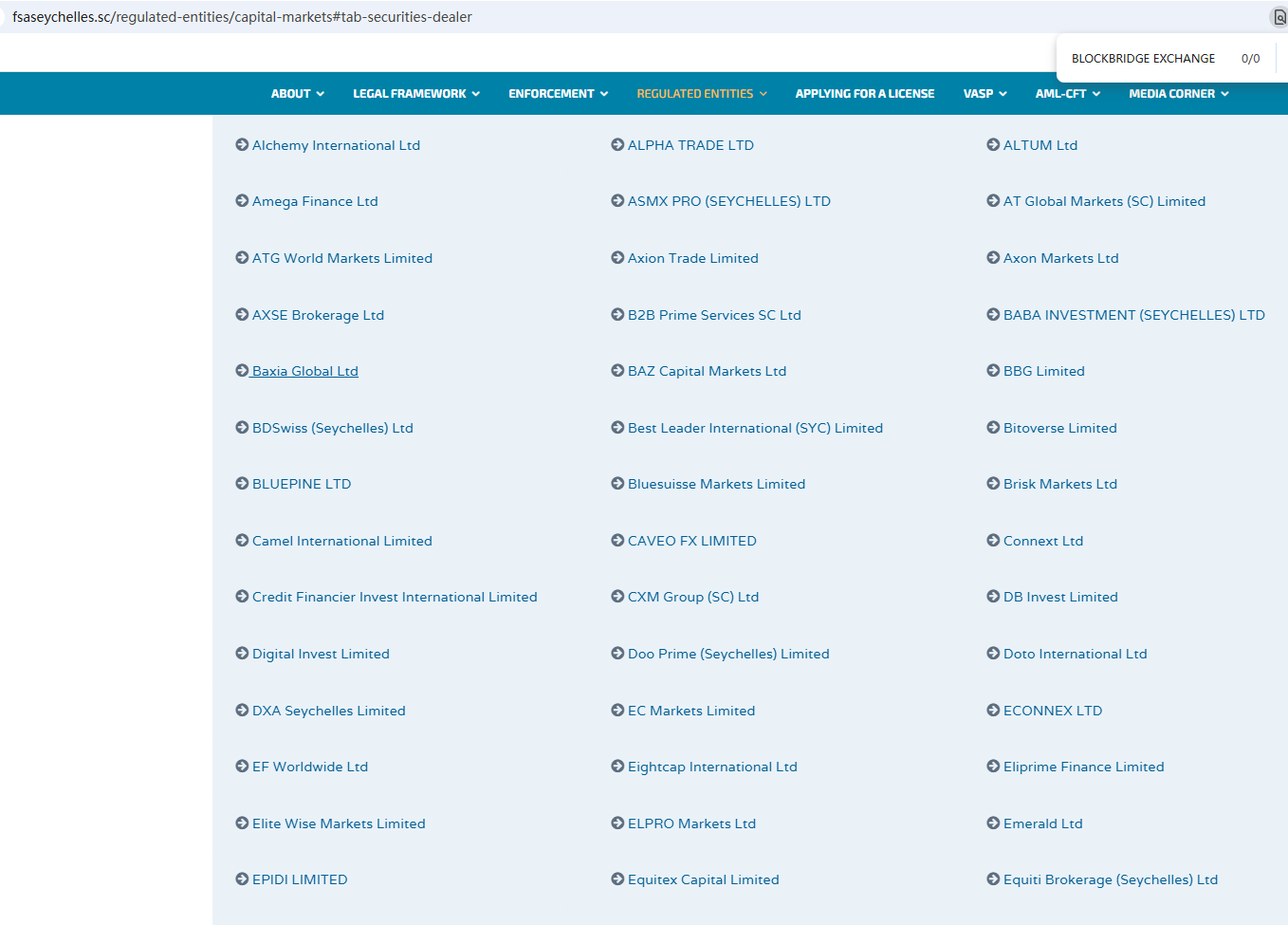Image resolution: width=1288 pixels, height=925 pixels.
Task: Select Doto International Ltd link
Action: [1076, 654]
